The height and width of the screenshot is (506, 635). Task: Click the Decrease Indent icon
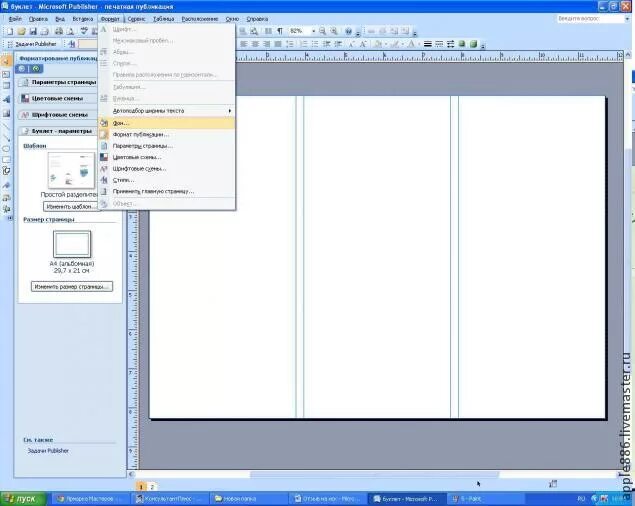click(x=326, y=44)
